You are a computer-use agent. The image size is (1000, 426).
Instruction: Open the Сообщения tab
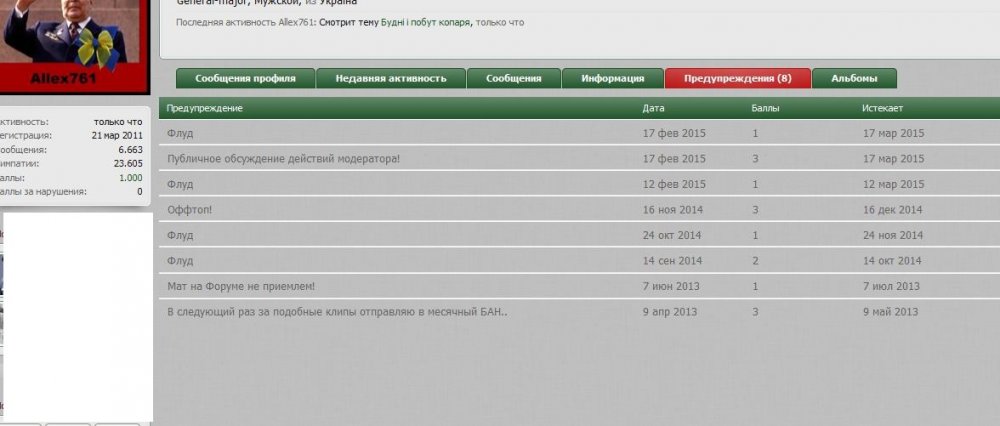tap(513, 78)
